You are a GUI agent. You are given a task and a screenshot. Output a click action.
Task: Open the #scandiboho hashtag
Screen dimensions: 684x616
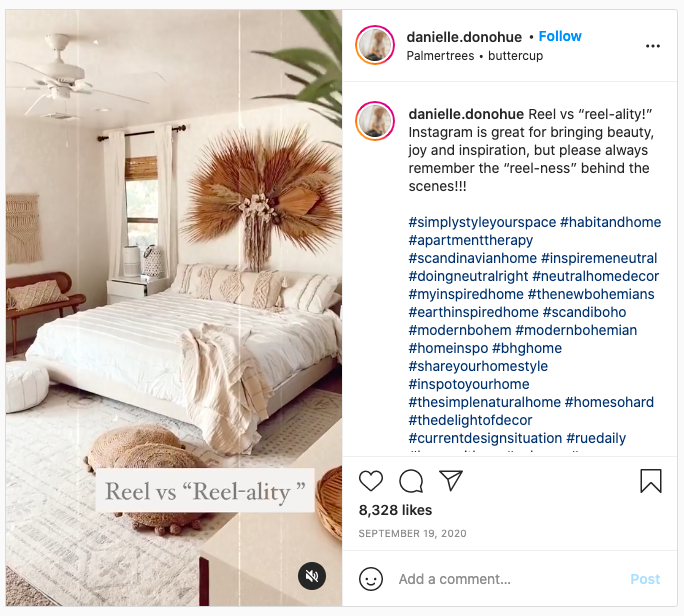point(585,312)
